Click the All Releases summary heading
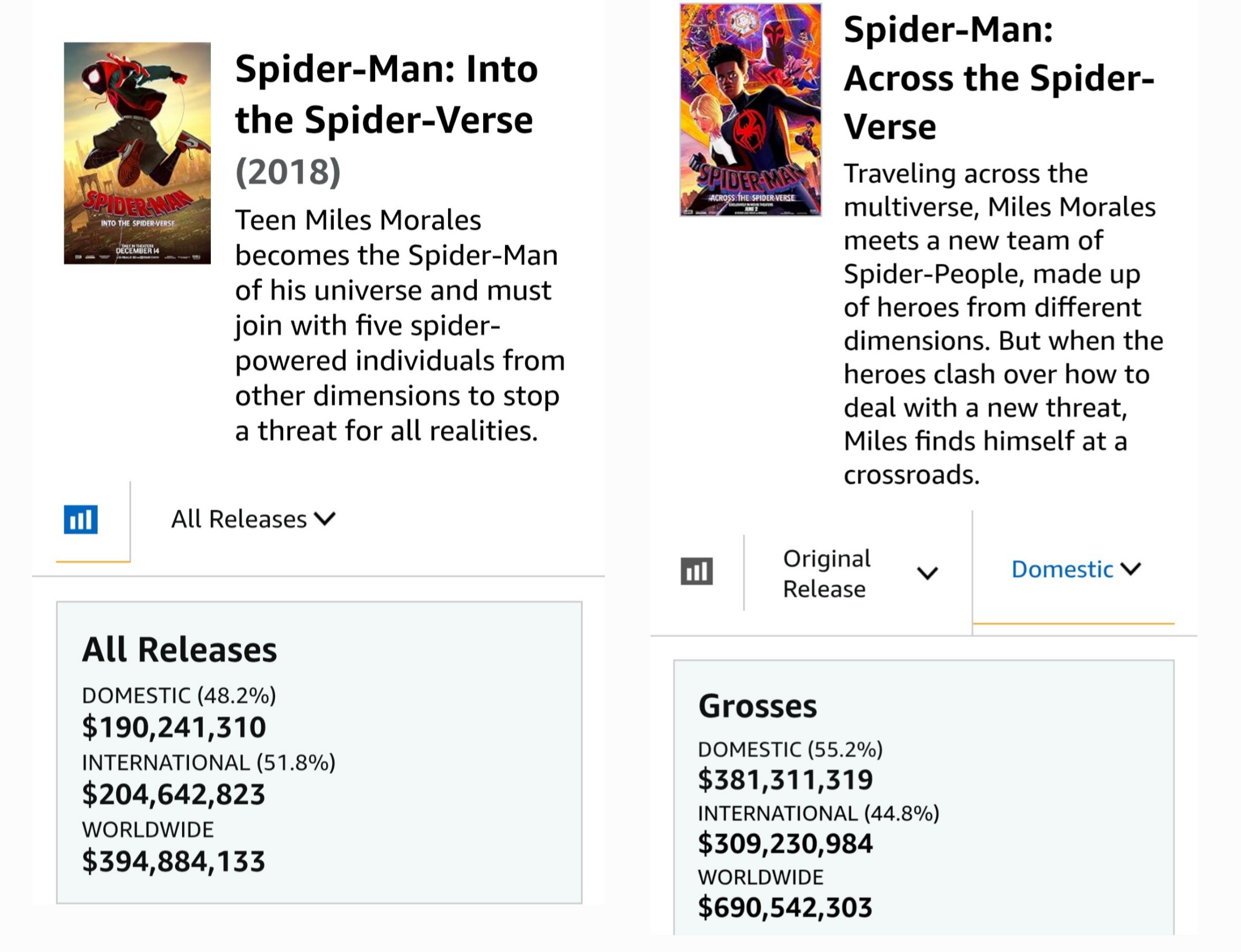The width and height of the screenshot is (1241, 952). click(179, 650)
